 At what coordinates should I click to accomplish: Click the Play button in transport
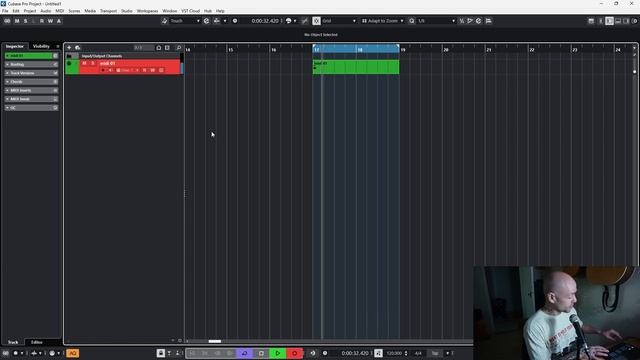[x=278, y=353]
